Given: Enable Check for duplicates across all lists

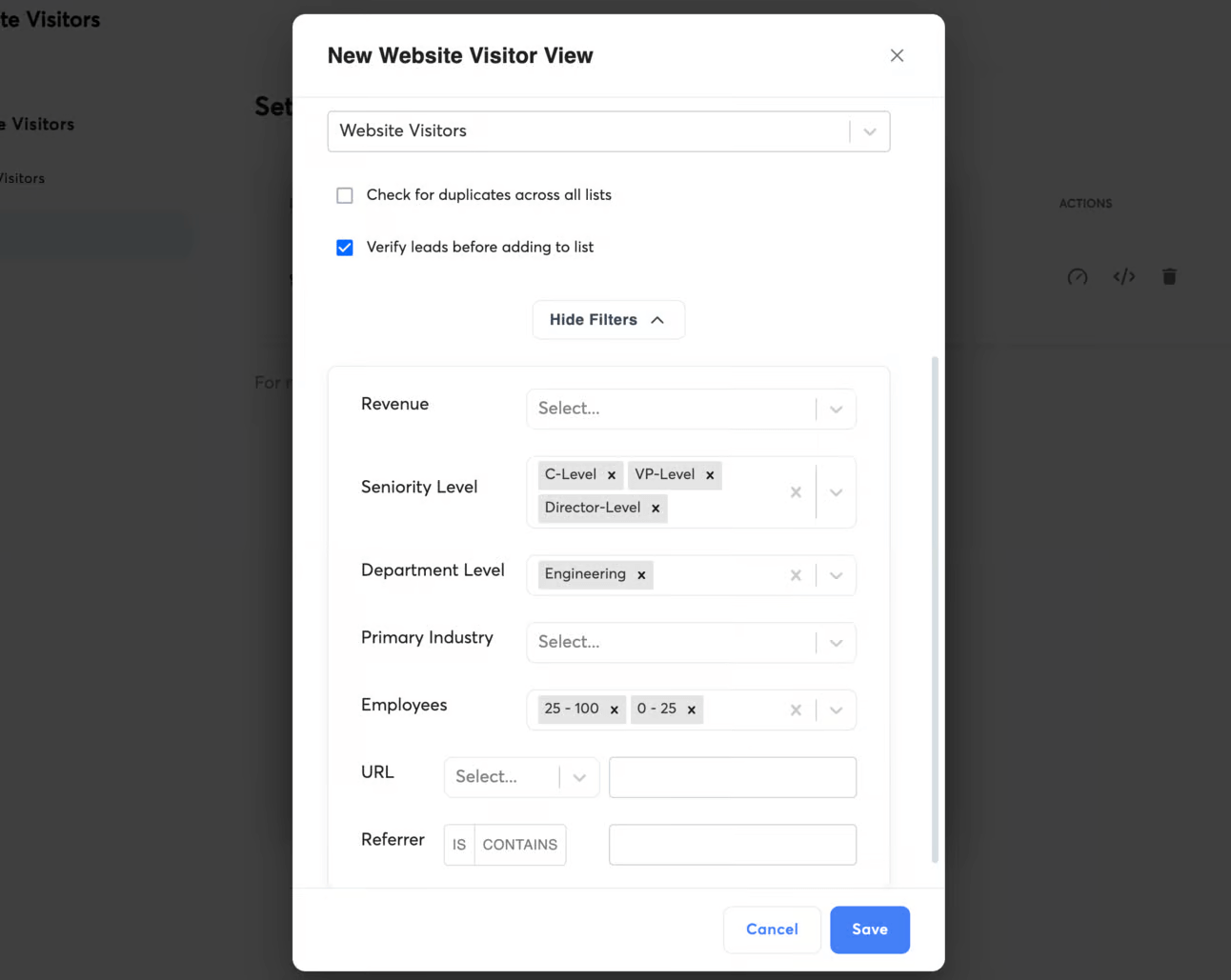Looking at the screenshot, I should [345, 195].
